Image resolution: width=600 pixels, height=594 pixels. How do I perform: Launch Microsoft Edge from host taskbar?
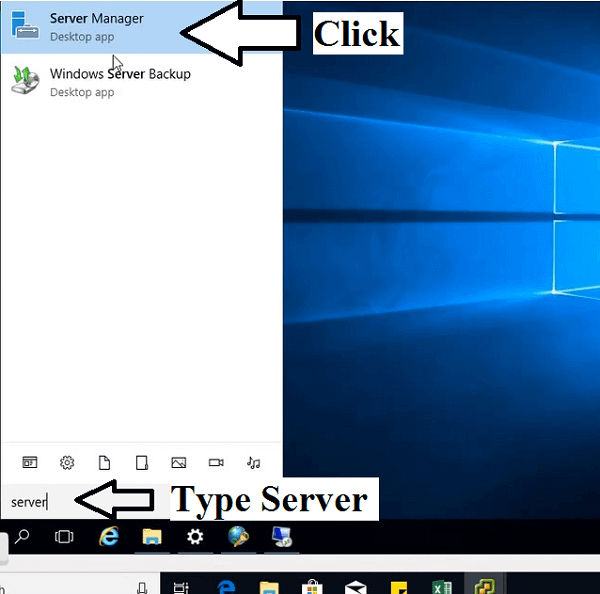[226, 587]
